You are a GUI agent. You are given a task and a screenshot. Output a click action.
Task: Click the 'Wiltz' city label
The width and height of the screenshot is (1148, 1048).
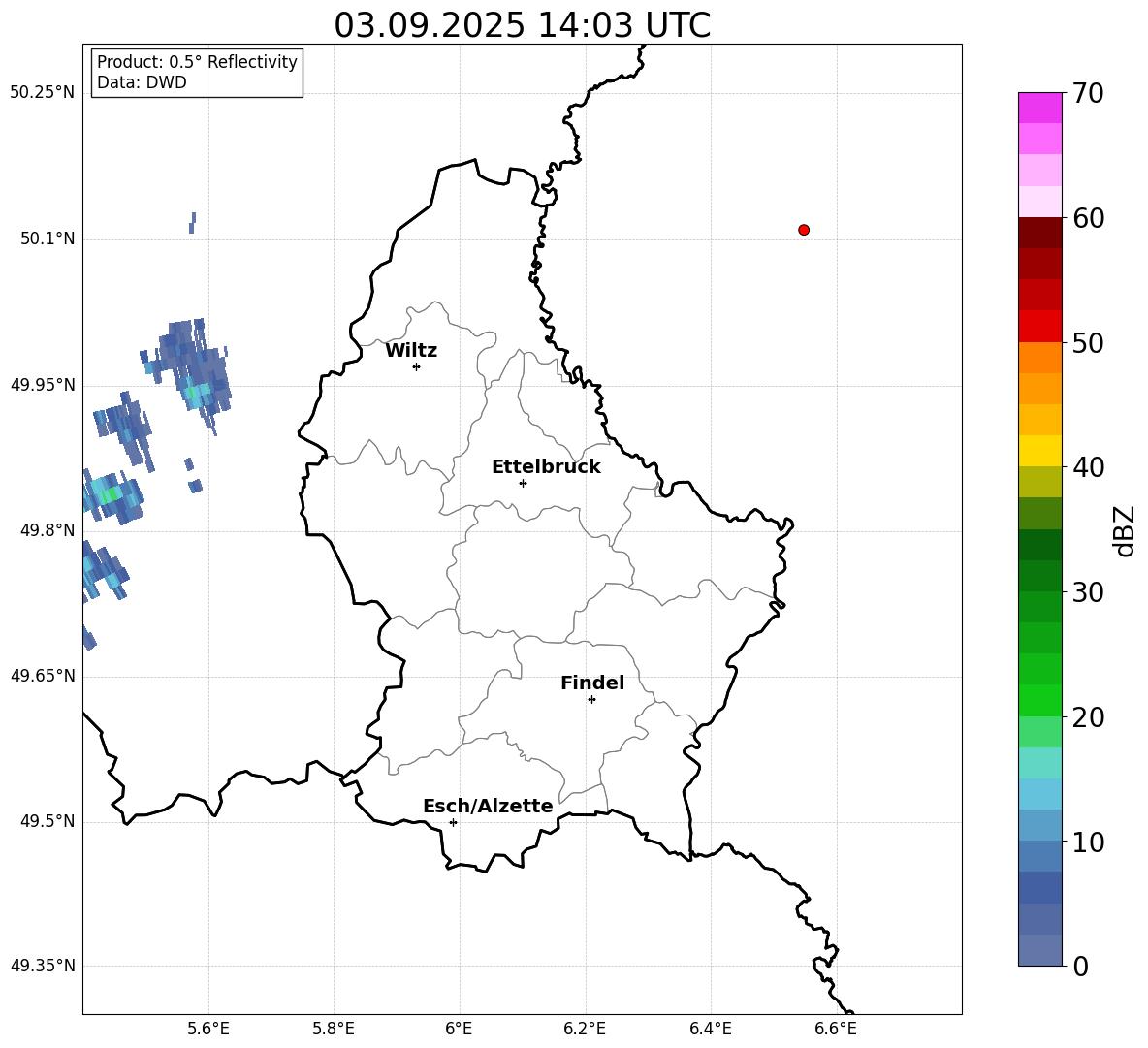pos(411,351)
